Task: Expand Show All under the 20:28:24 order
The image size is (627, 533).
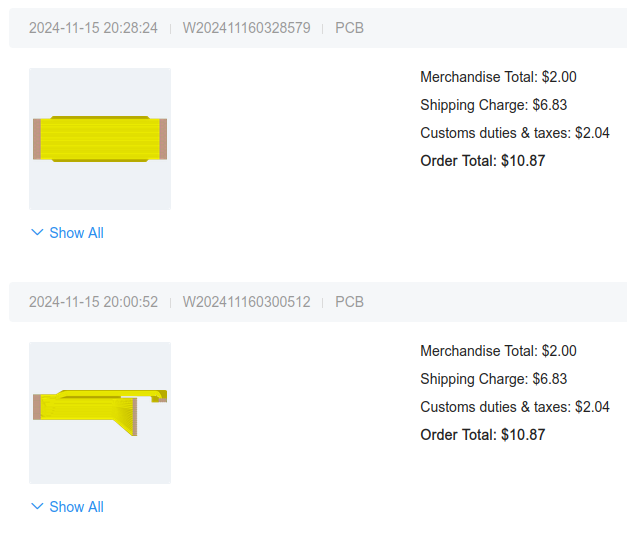Action: pos(76,233)
